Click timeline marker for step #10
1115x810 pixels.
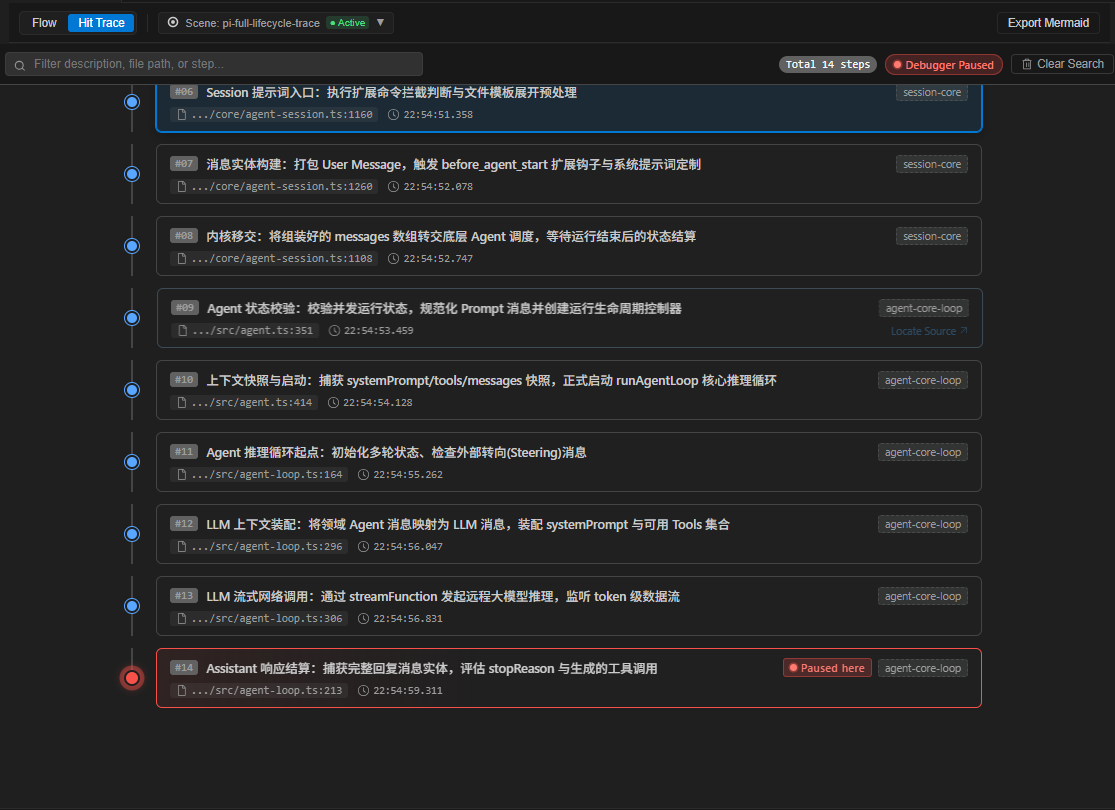click(x=132, y=390)
